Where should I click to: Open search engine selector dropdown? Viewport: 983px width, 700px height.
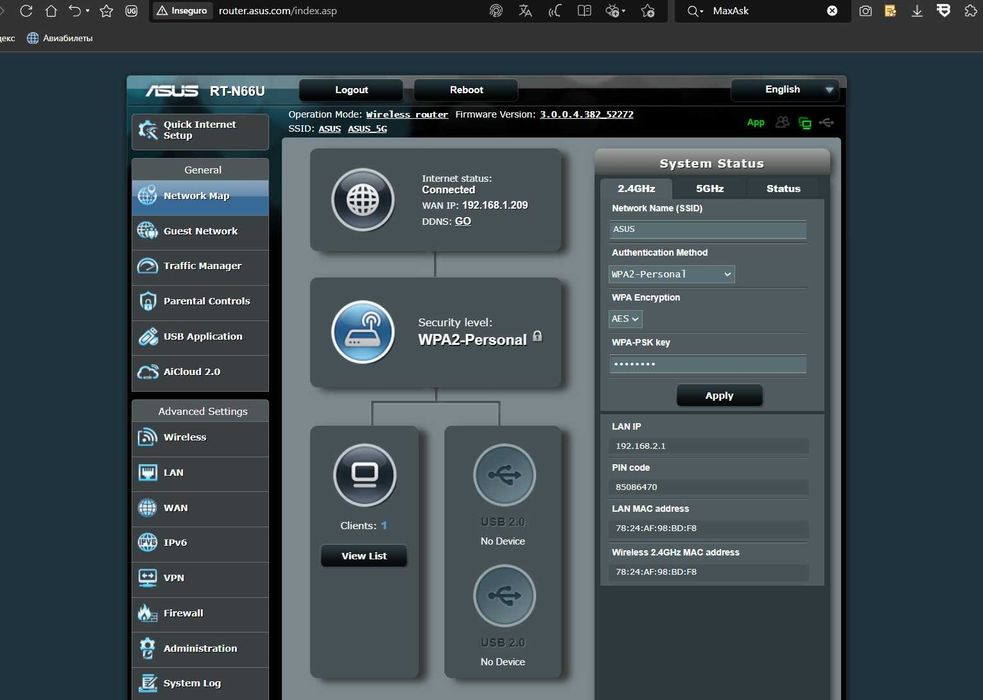point(693,11)
